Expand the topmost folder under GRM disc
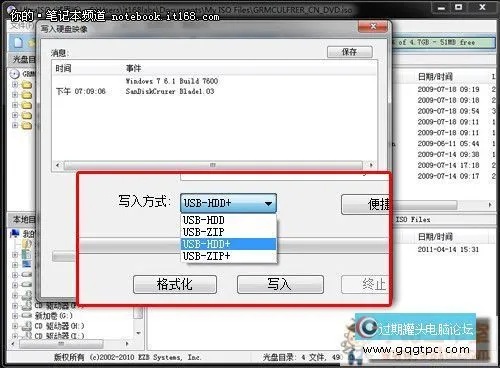This screenshot has width=500, height=368. click(15, 85)
